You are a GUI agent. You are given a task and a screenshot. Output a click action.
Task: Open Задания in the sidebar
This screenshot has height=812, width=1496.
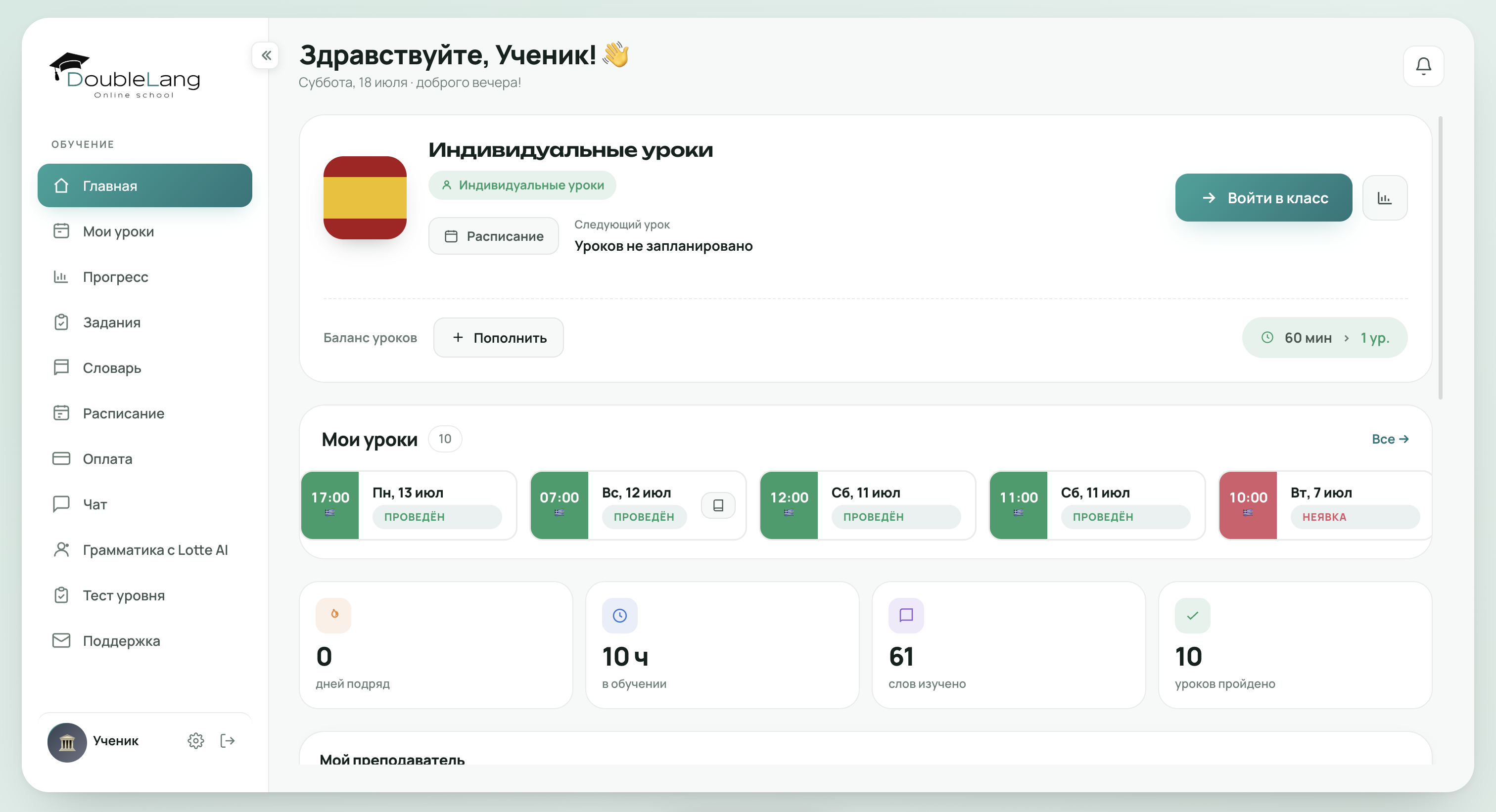click(x=144, y=322)
